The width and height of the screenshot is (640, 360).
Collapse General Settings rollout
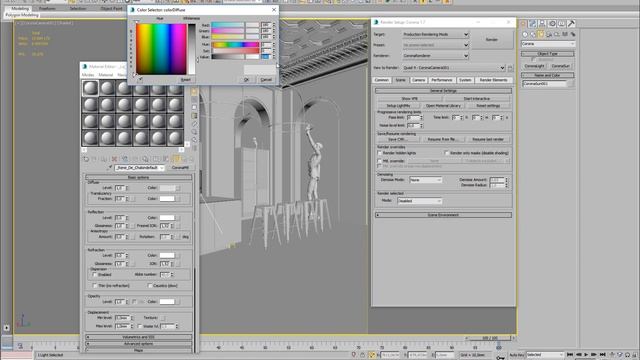click(x=443, y=91)
